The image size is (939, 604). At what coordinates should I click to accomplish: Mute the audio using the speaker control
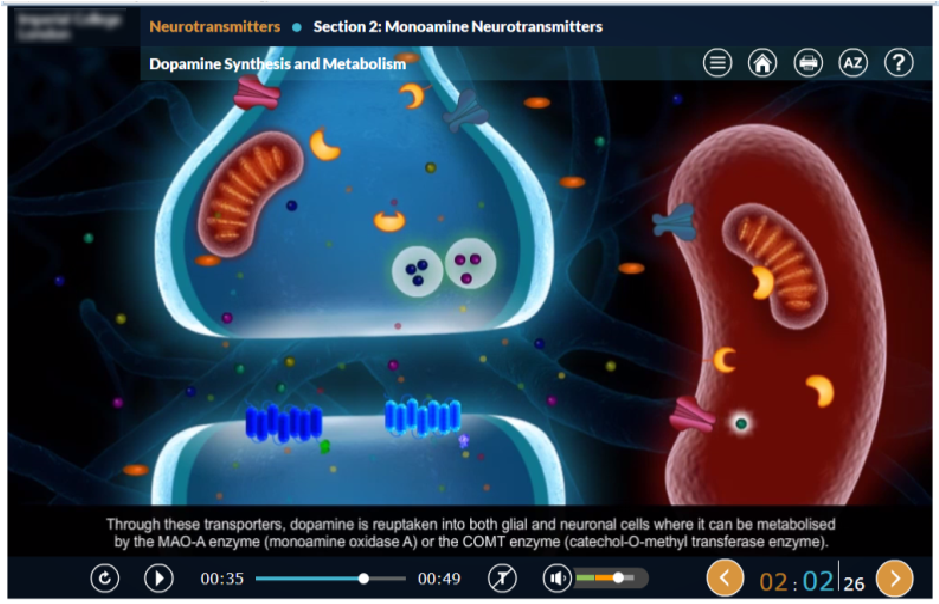click(556, 578)
